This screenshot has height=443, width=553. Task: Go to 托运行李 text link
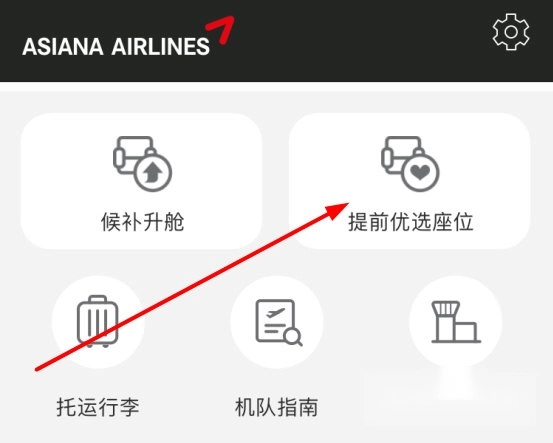[98, 407]
